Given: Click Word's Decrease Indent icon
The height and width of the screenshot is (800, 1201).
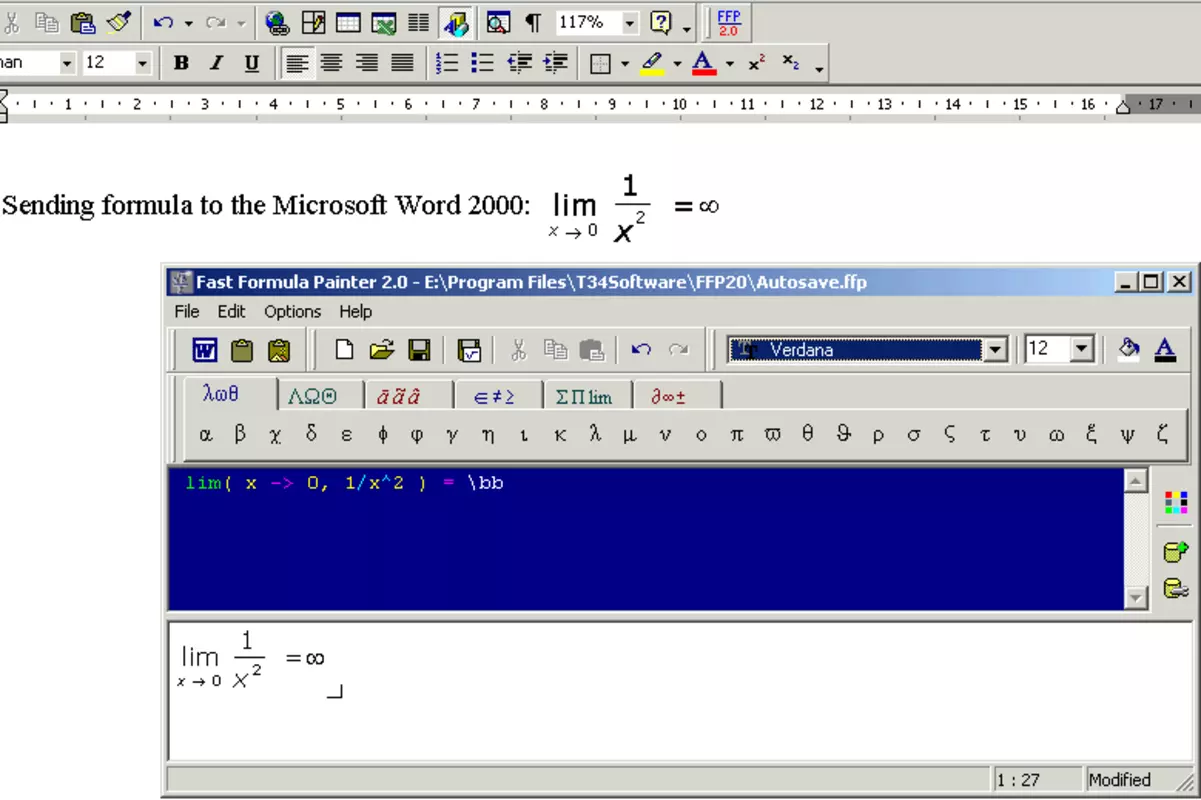Looking at the screenshot, I should pos(519,63).
